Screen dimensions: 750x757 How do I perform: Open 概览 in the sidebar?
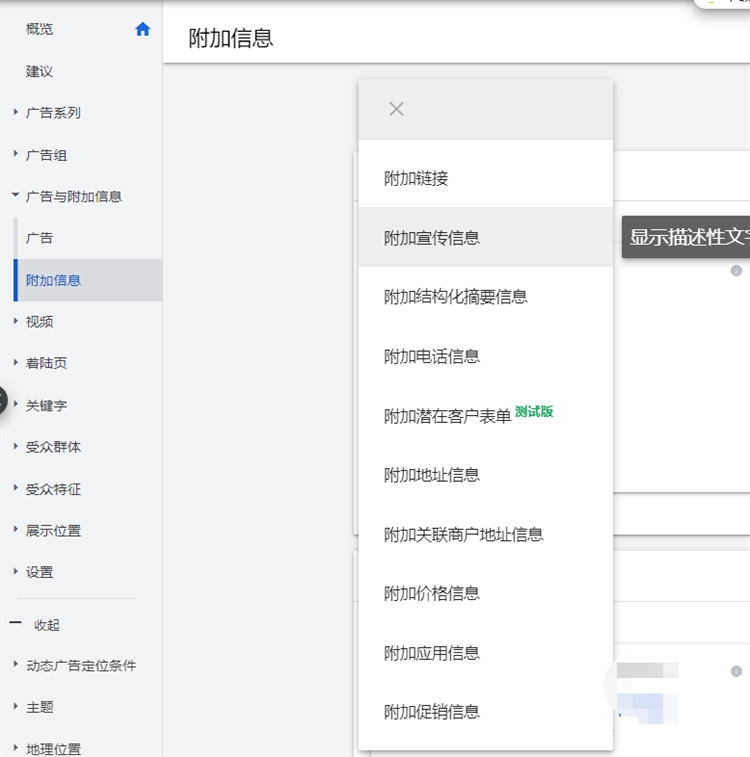pos(39,29)
